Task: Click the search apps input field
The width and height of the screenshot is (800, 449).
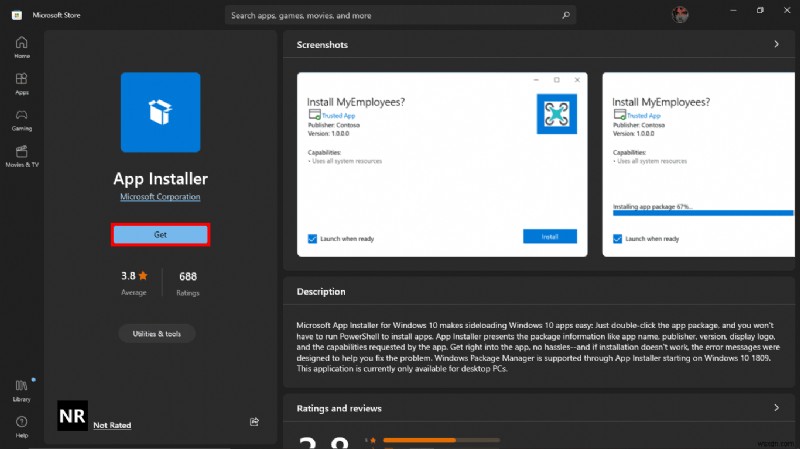Action: (401, 15)
